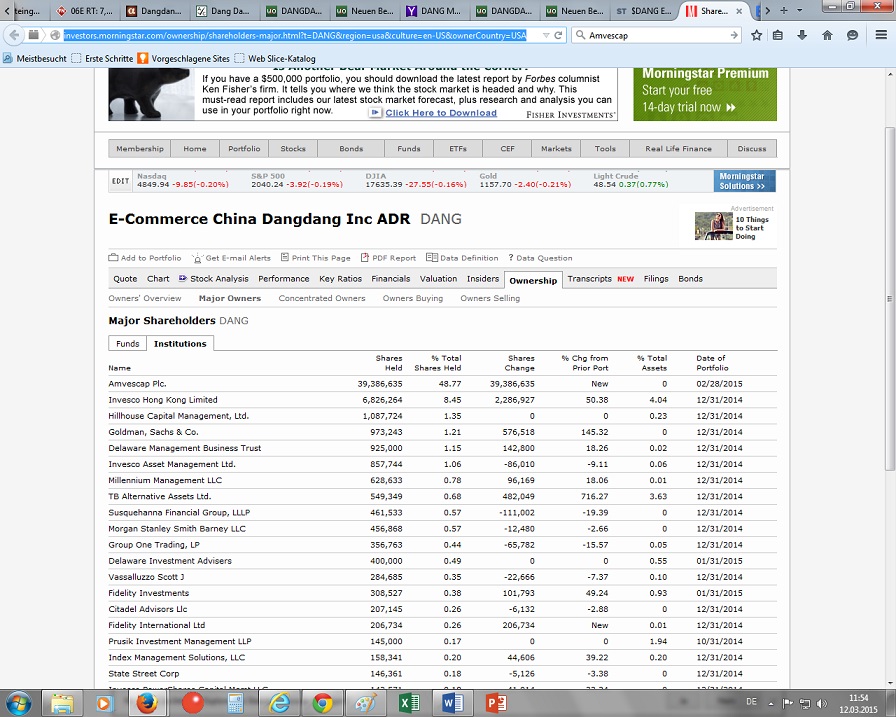Open the Insiders tab
896x717 pixels.
pyautogui.click(x=483, y=279)
